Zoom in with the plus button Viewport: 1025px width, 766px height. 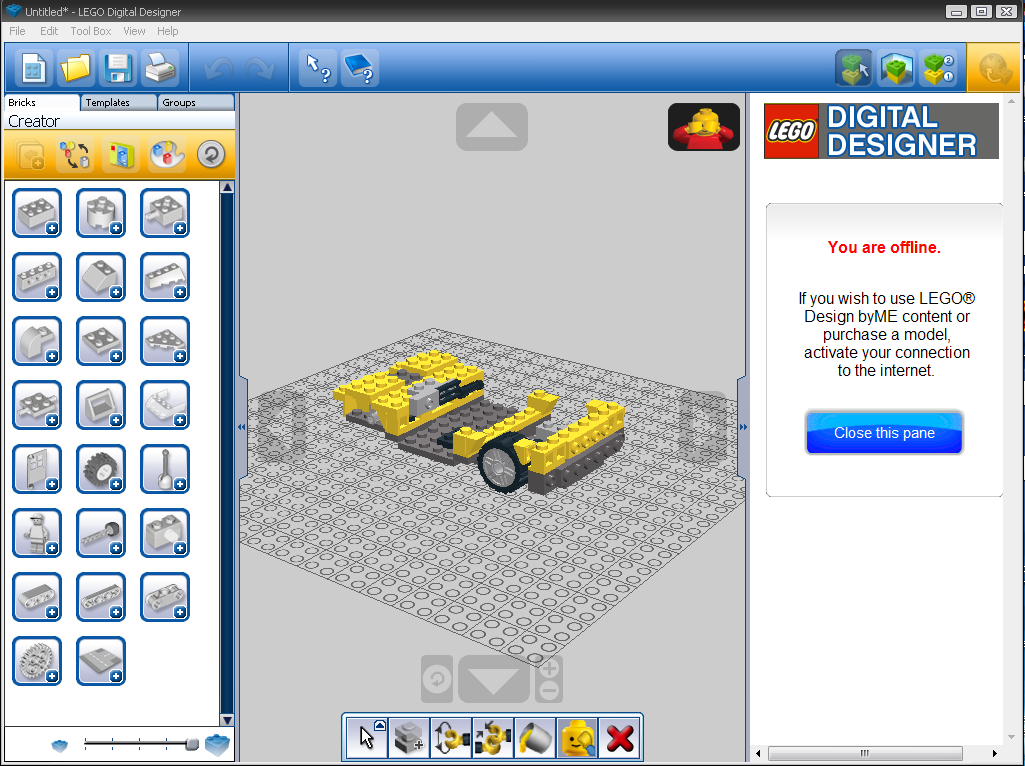549,668
